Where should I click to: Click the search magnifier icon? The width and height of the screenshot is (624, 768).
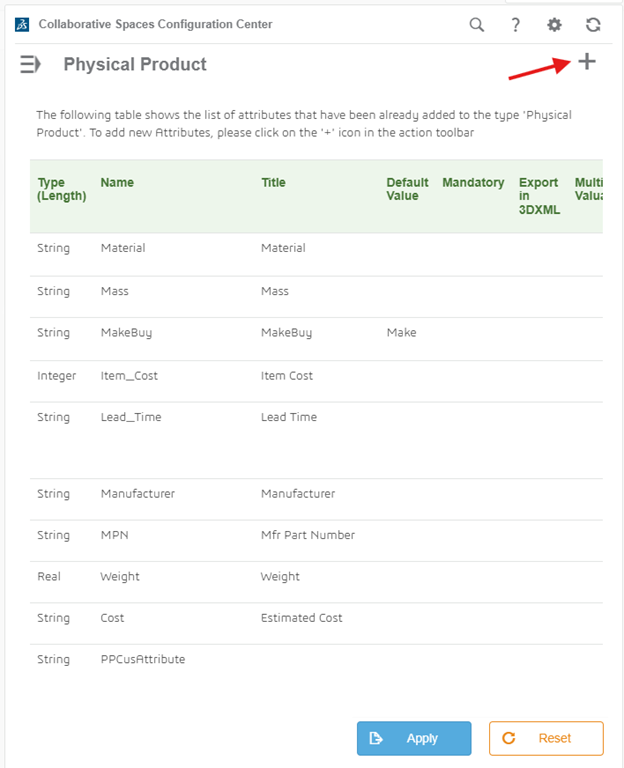tap(477, 24)
